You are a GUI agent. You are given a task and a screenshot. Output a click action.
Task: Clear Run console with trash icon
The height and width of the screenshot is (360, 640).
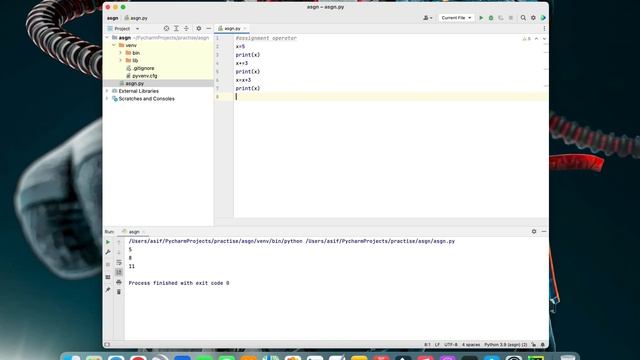[119, 292]
